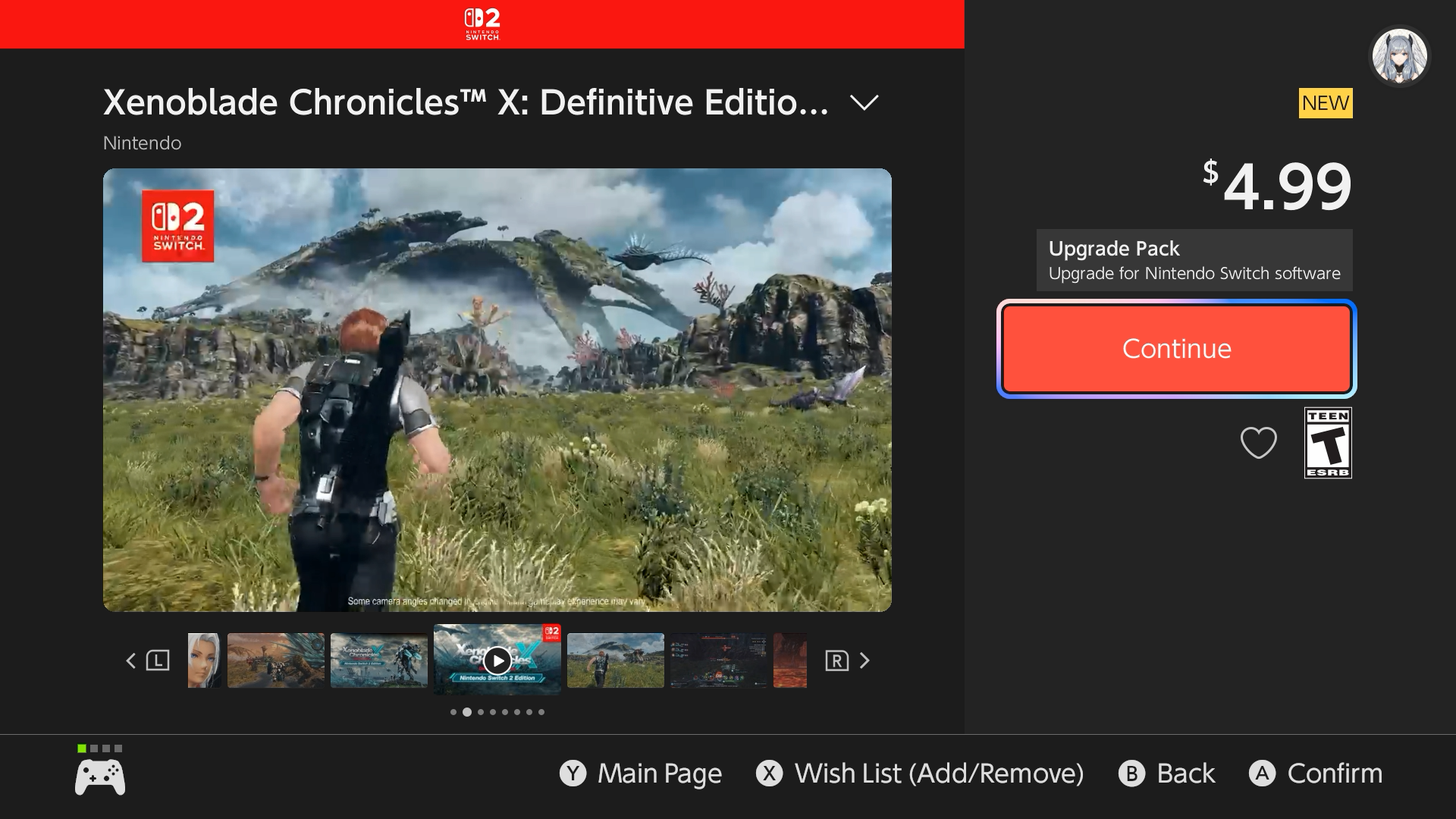Toggle the wish list heart icon

pyautogui.click(x=1258, y=443)
